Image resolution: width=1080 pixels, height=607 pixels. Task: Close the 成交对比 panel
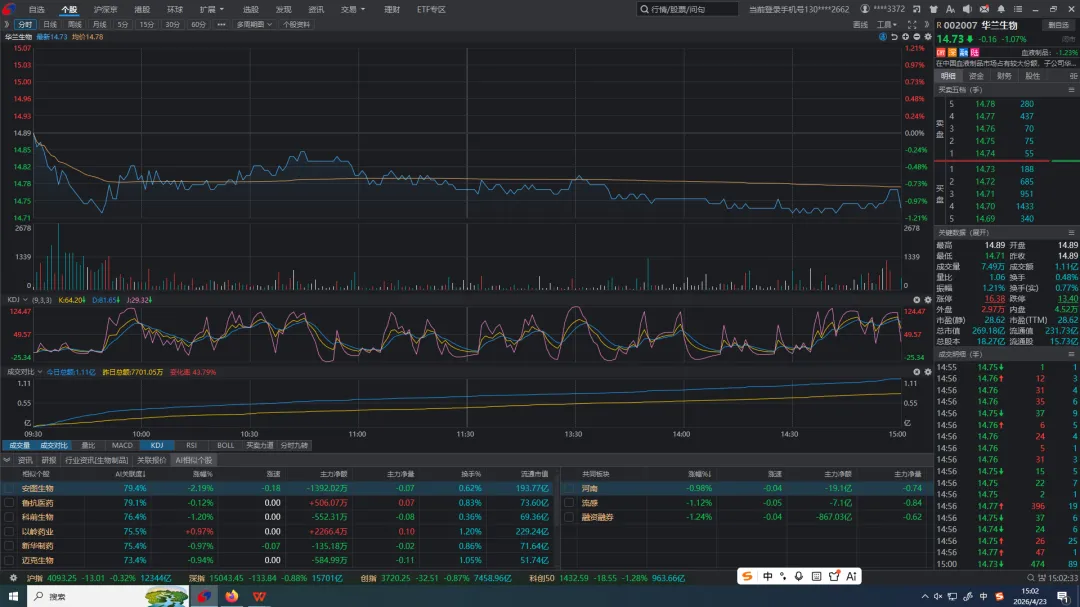(917, 372)
